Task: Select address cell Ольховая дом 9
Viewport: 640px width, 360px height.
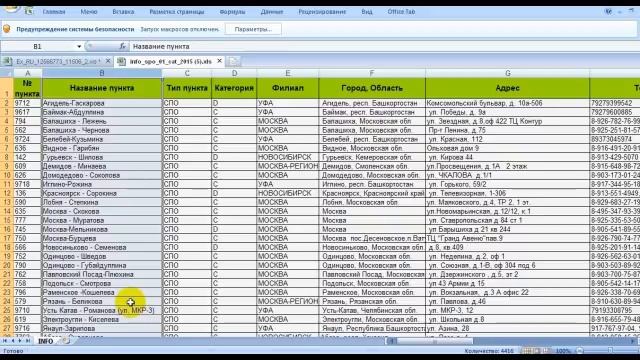Action: [x=507, y=148]
